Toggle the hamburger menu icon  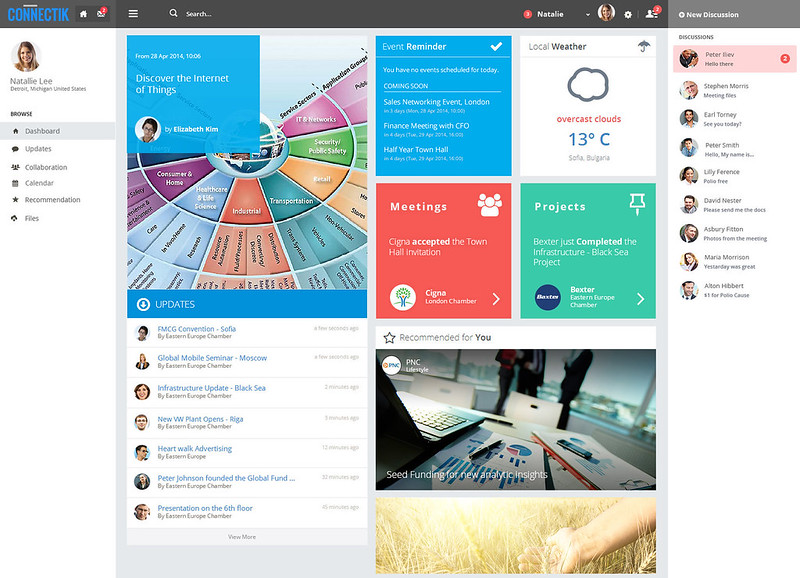pos(134,14)
